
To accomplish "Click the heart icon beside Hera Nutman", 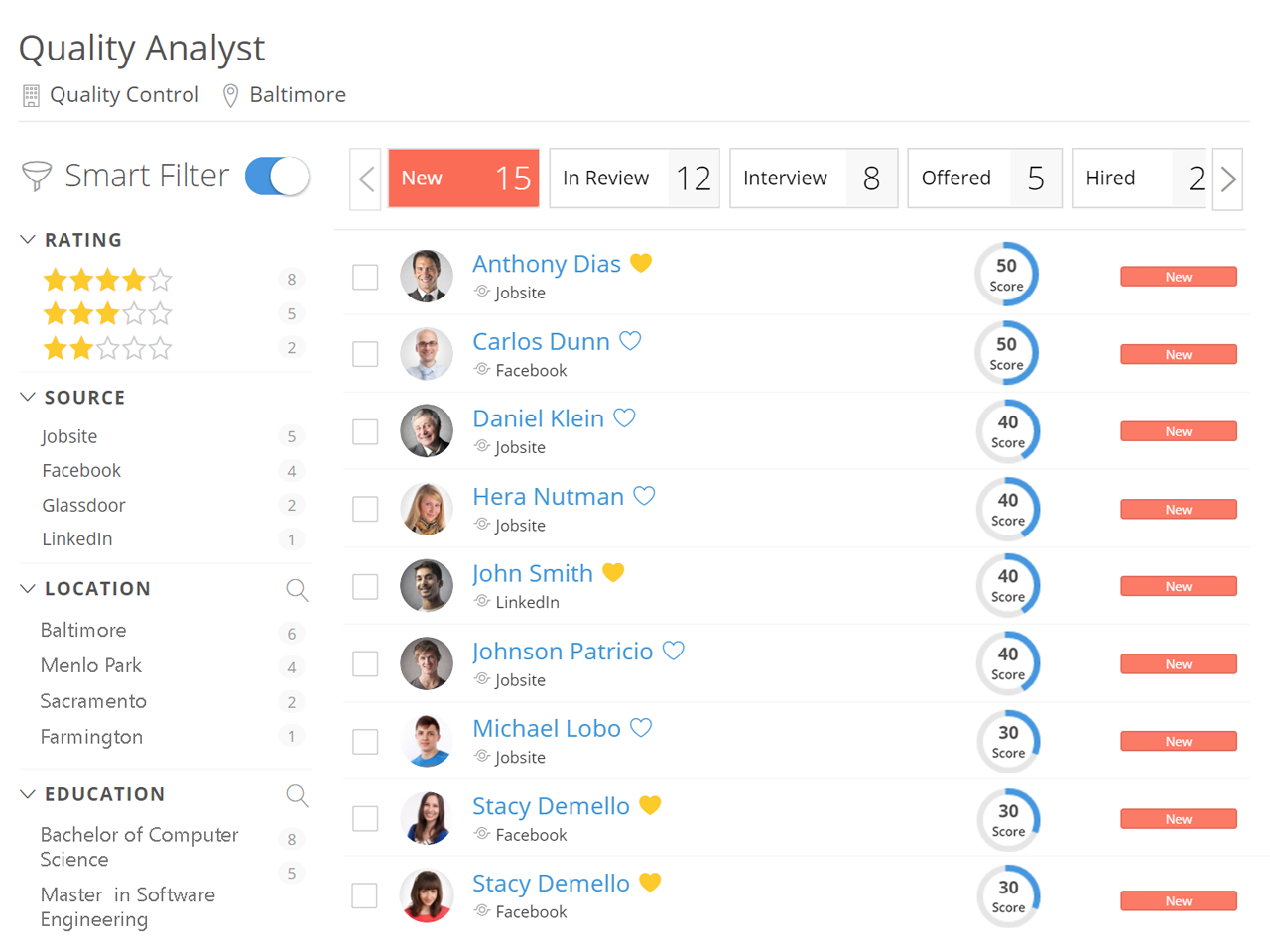I will click(644, 496).
